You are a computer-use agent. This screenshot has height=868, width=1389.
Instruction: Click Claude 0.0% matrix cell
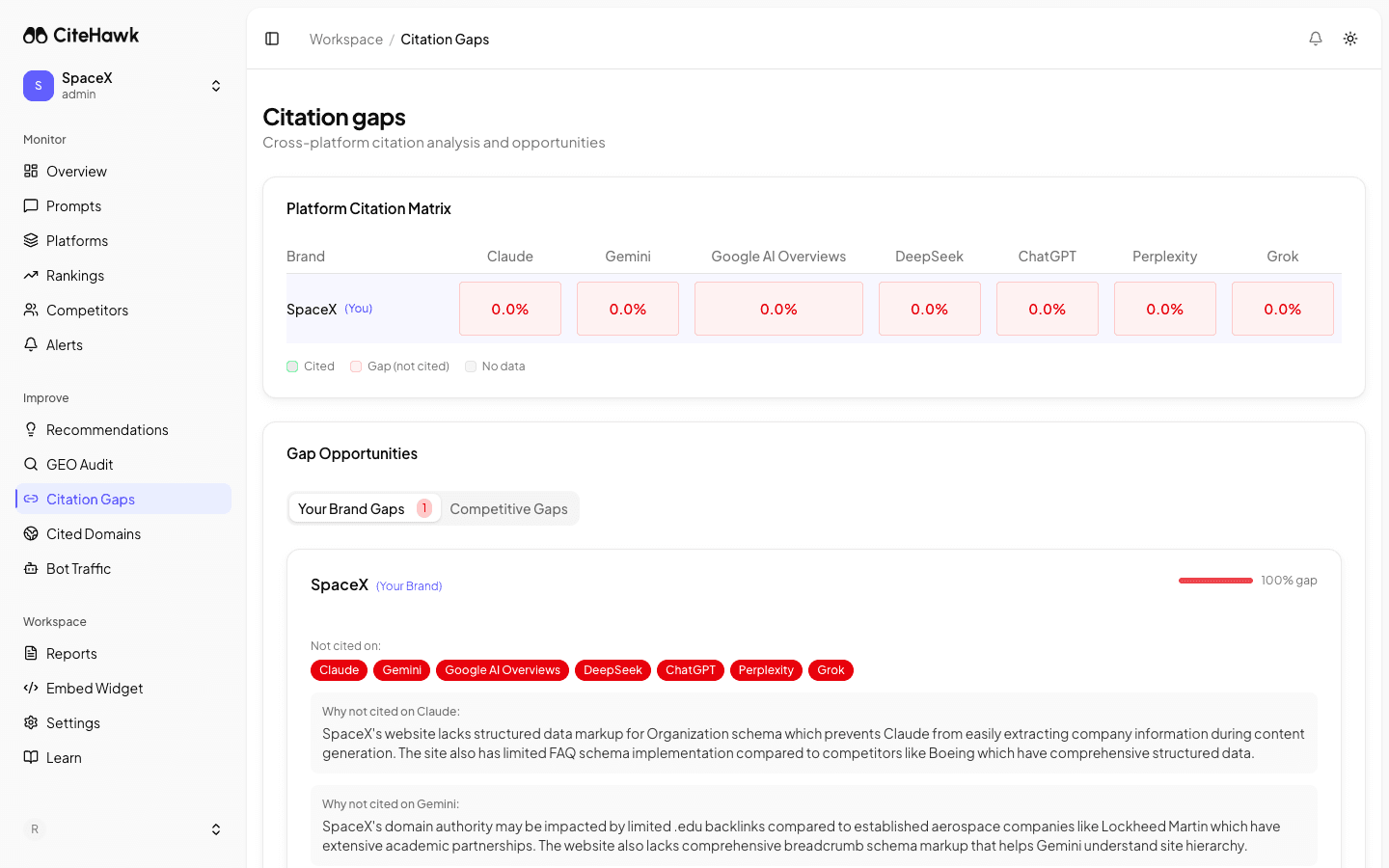tap(510, 309)
